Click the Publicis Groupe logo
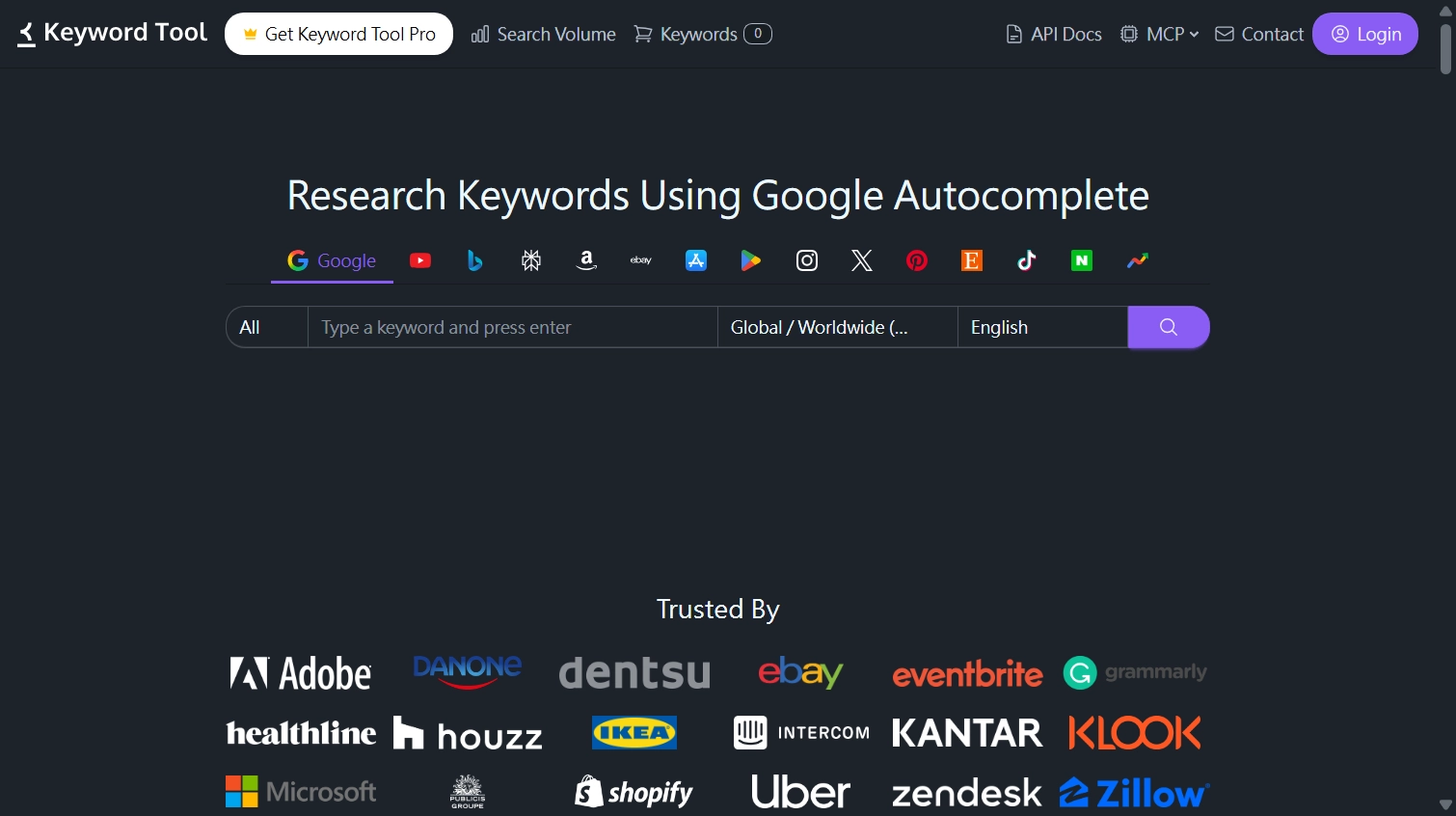The width and height of the screenshot is (1456, 816). click(x=468, y=792)
